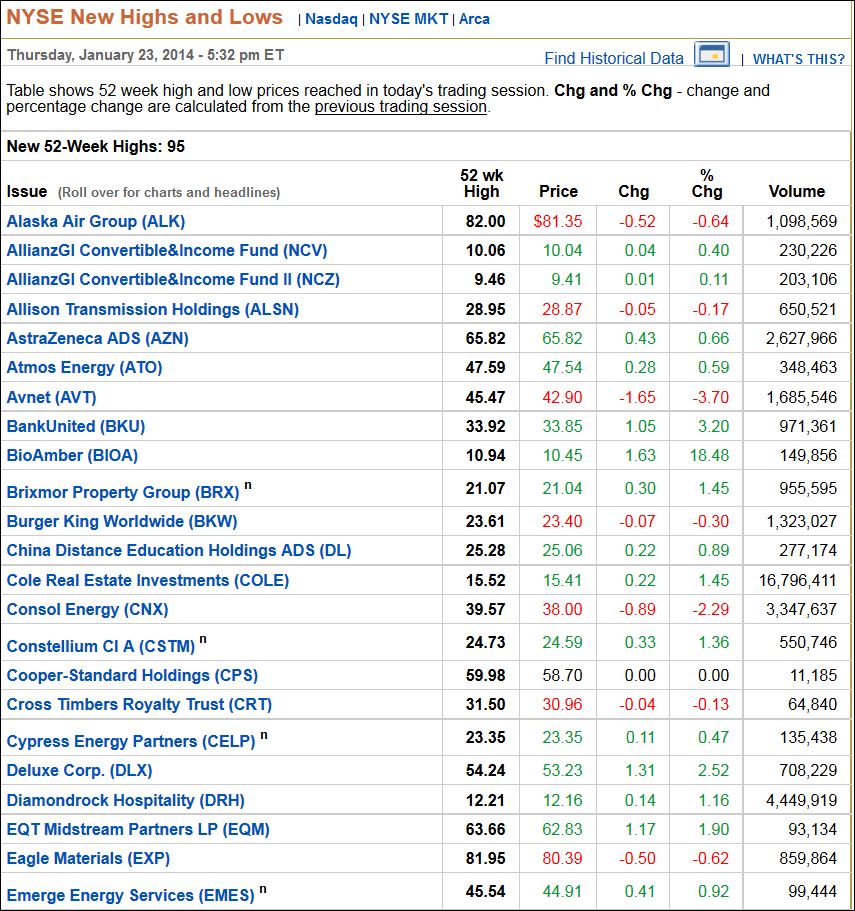Open Alaska Air Group (ALK) quote
This screenshot has width=855, height=911.
96,221
